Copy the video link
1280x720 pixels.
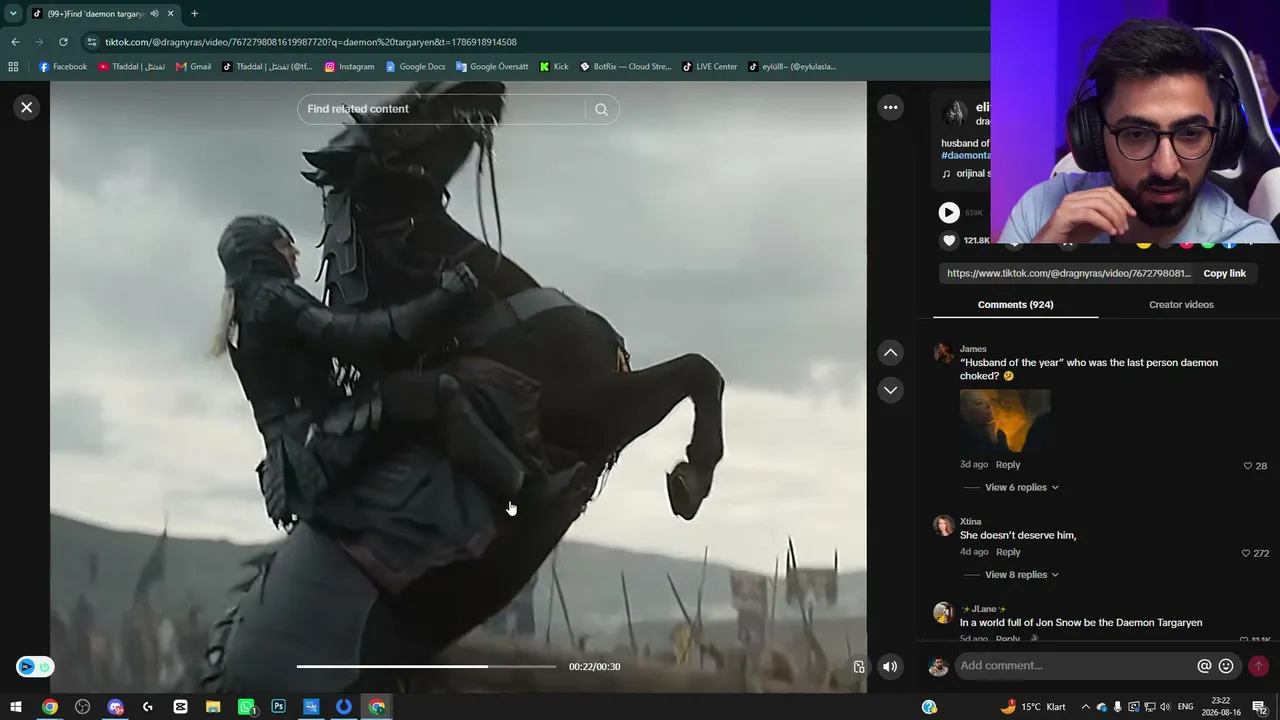[x=1224, y=273]
